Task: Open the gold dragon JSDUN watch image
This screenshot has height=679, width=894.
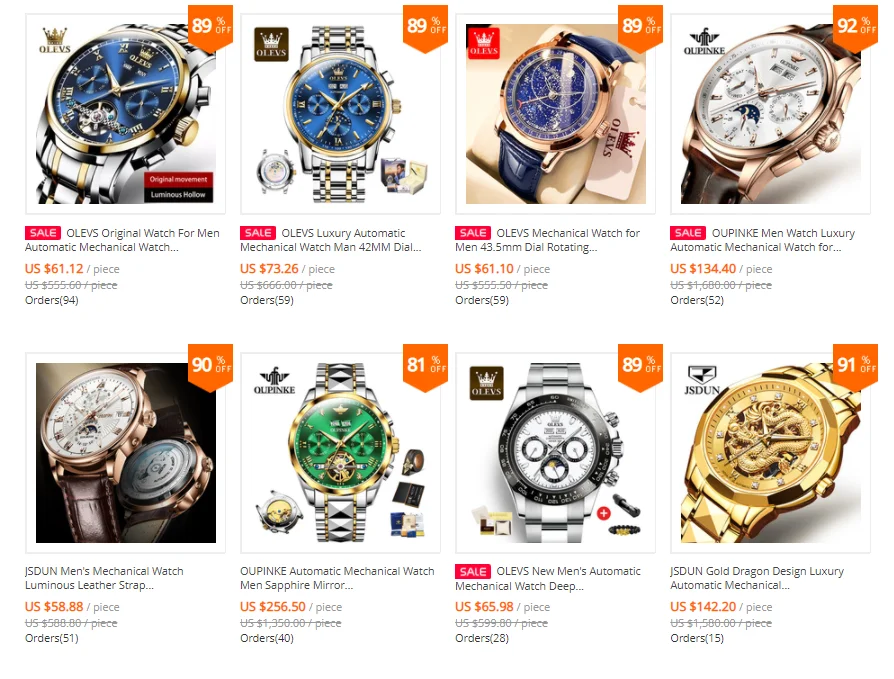Action: click(x=770, y=453)
